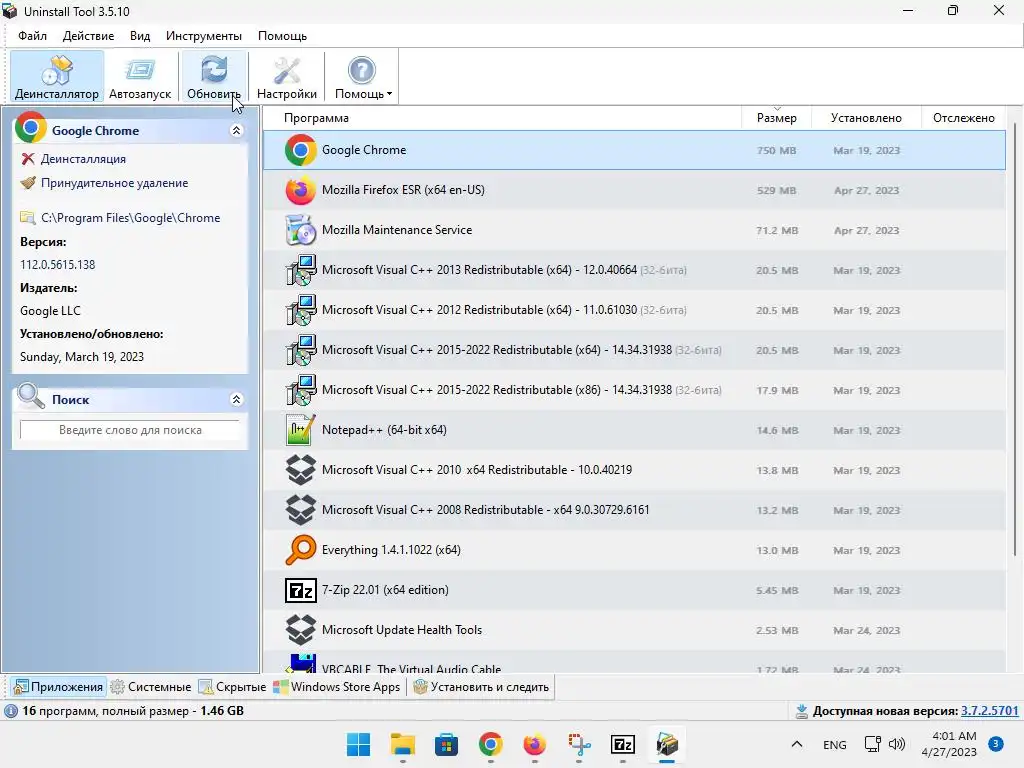This screenshot has width=1024, height=768.
Task: Click the search input field
Action: (130, 430)
